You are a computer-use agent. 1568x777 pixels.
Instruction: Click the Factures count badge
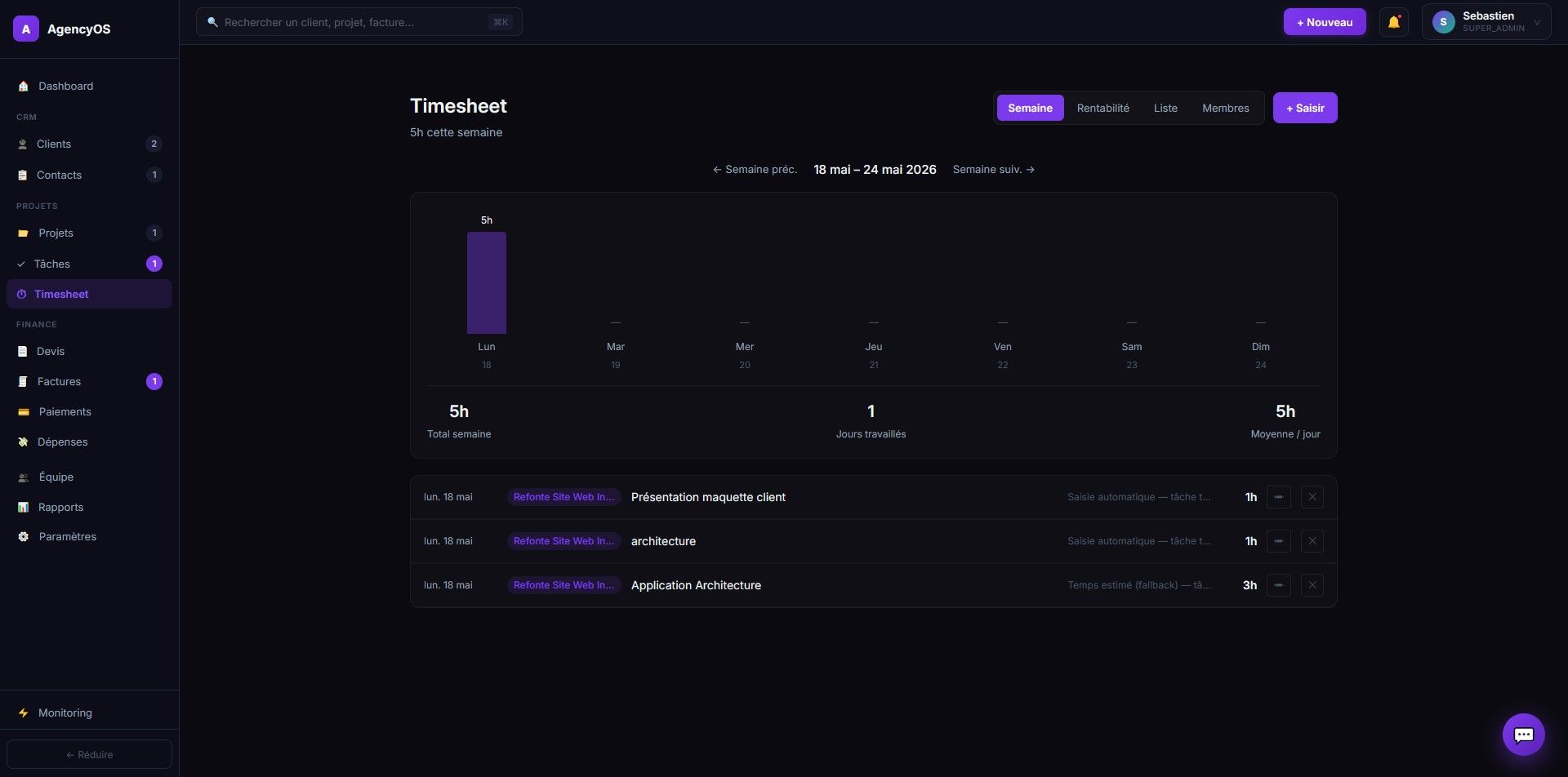coord(154,381)
